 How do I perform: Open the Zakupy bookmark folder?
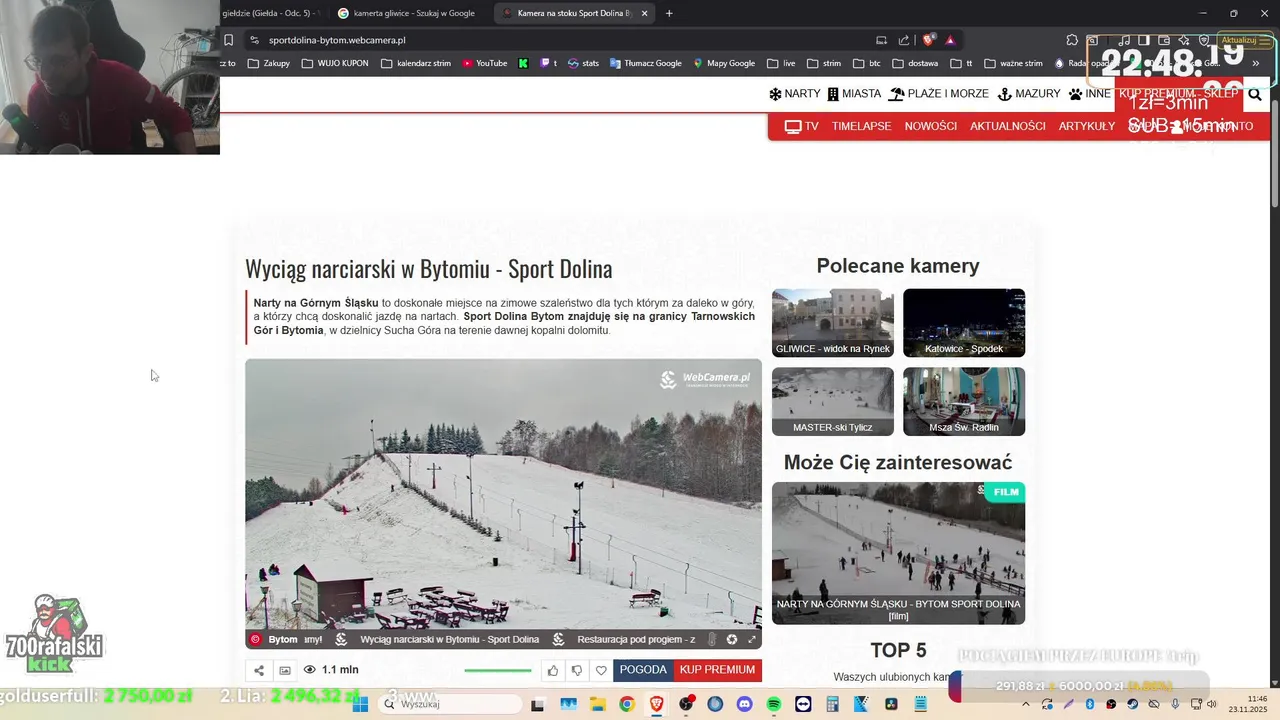268,63
